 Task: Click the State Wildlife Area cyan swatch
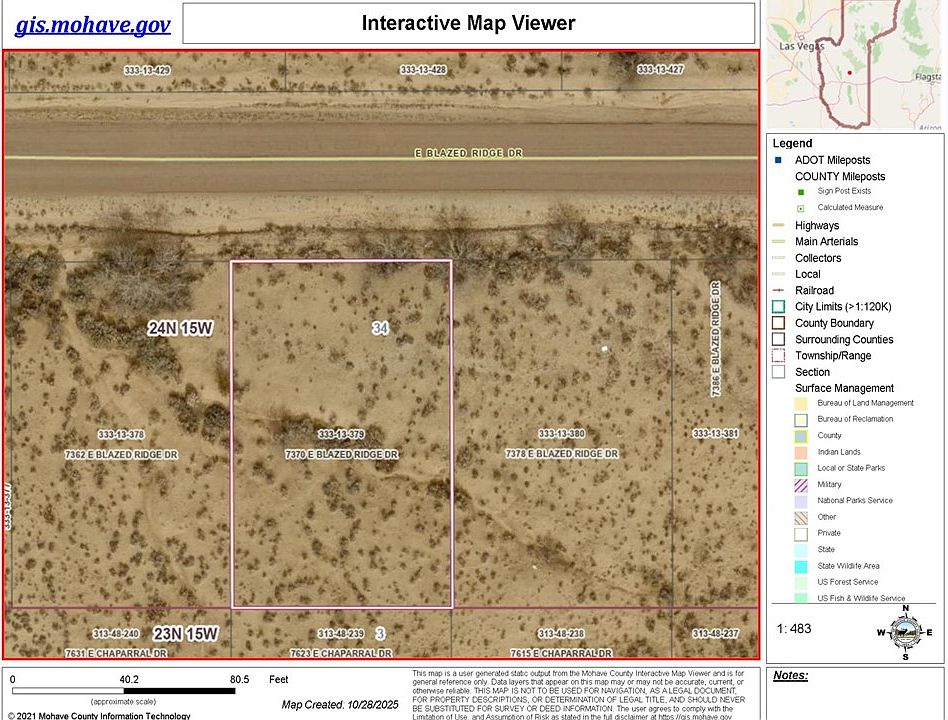(x=800, y=566)
